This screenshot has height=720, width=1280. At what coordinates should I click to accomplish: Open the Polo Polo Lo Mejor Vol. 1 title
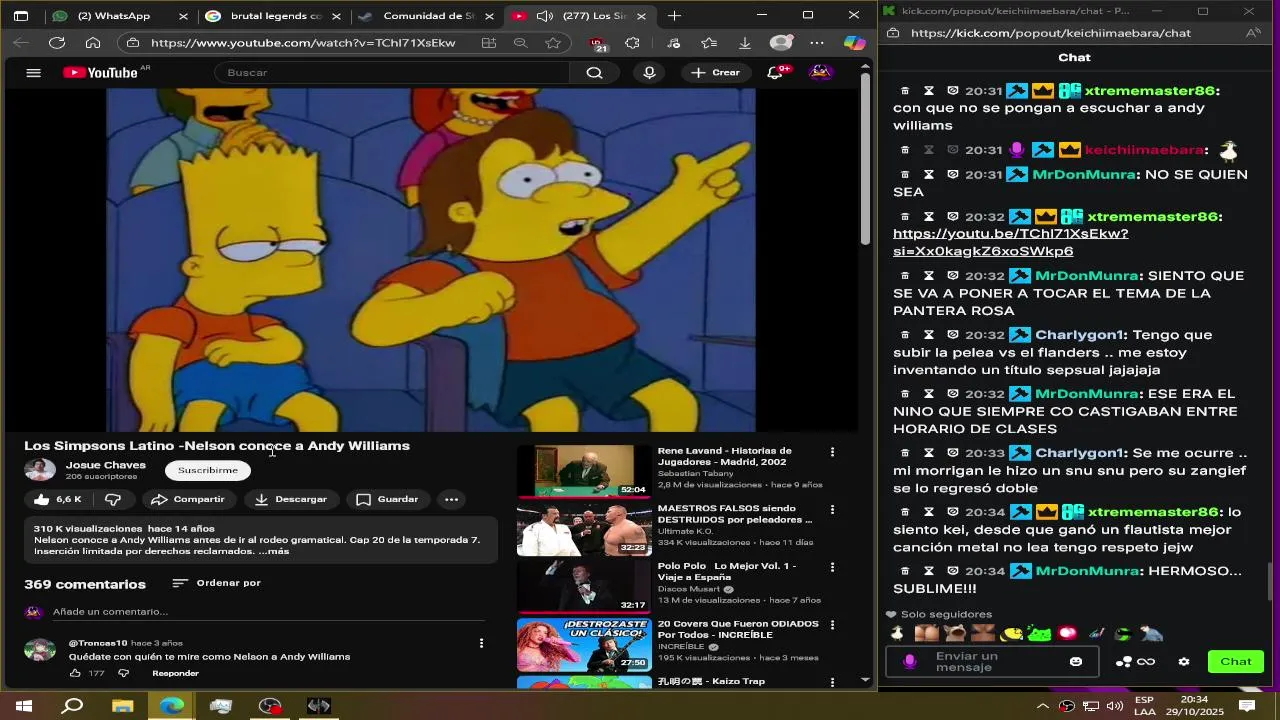[727, 572]
